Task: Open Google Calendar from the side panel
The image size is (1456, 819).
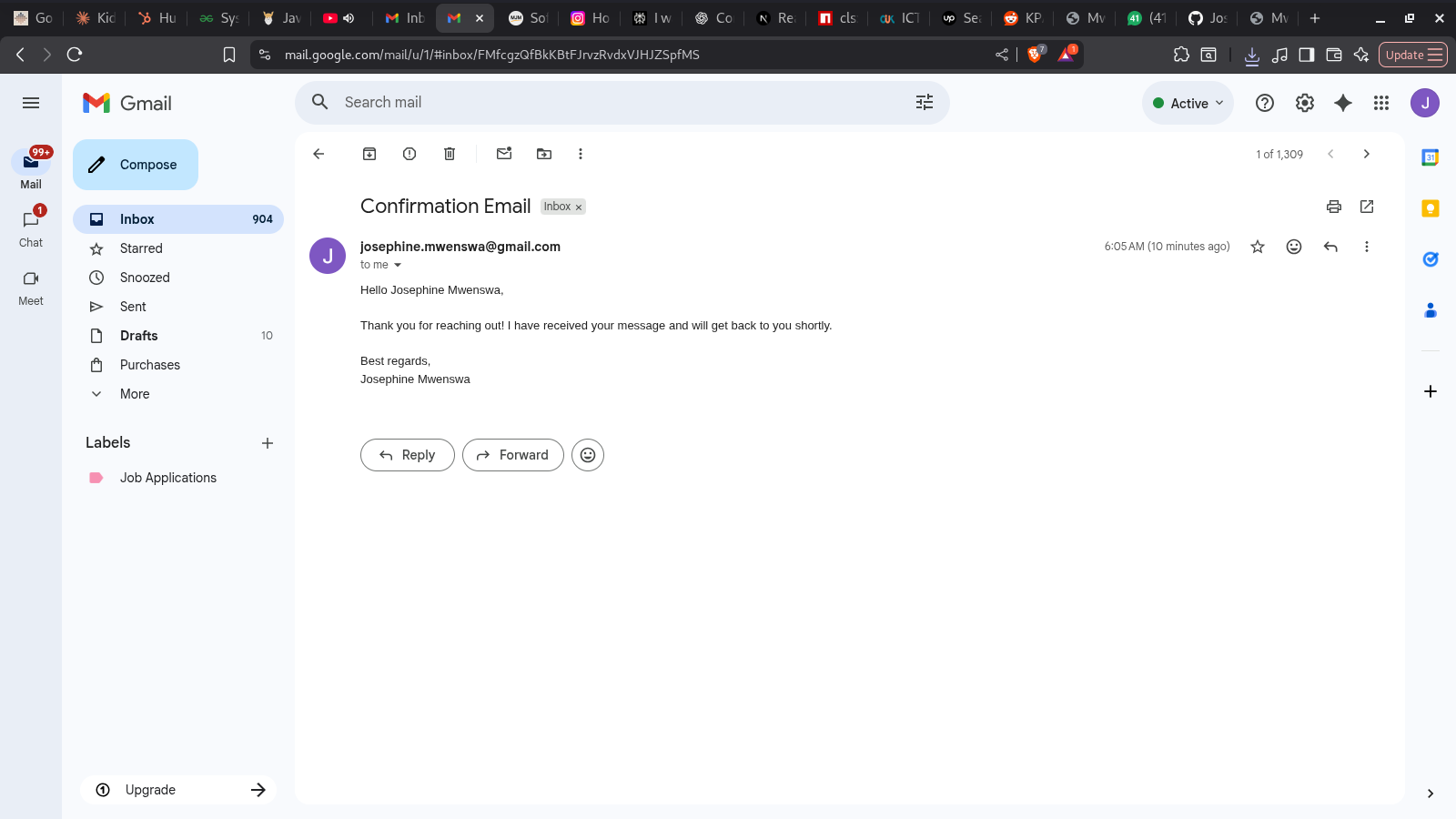Action: point(1430,157)
